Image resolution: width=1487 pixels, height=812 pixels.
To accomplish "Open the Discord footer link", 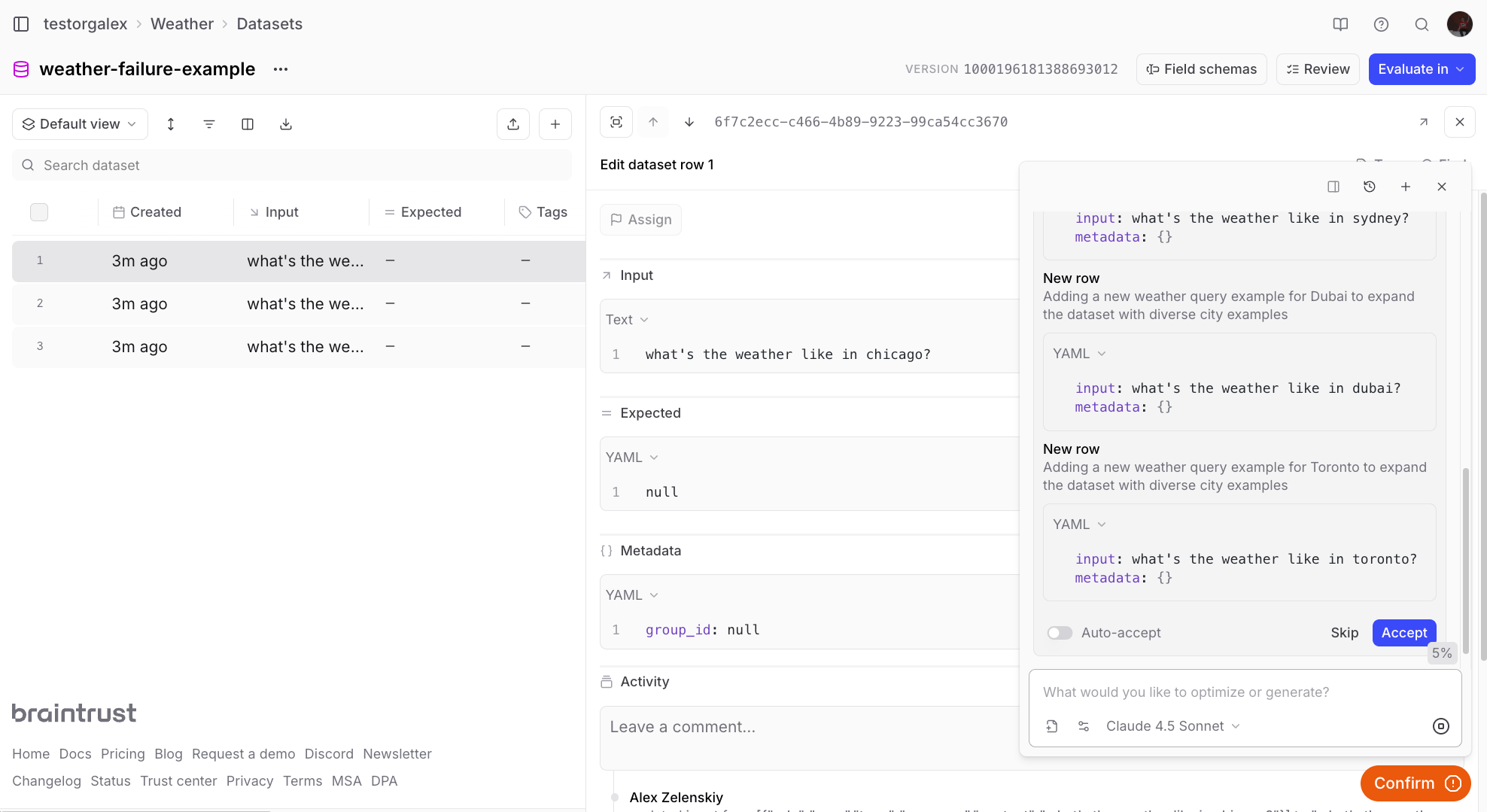I will [329, 754].
